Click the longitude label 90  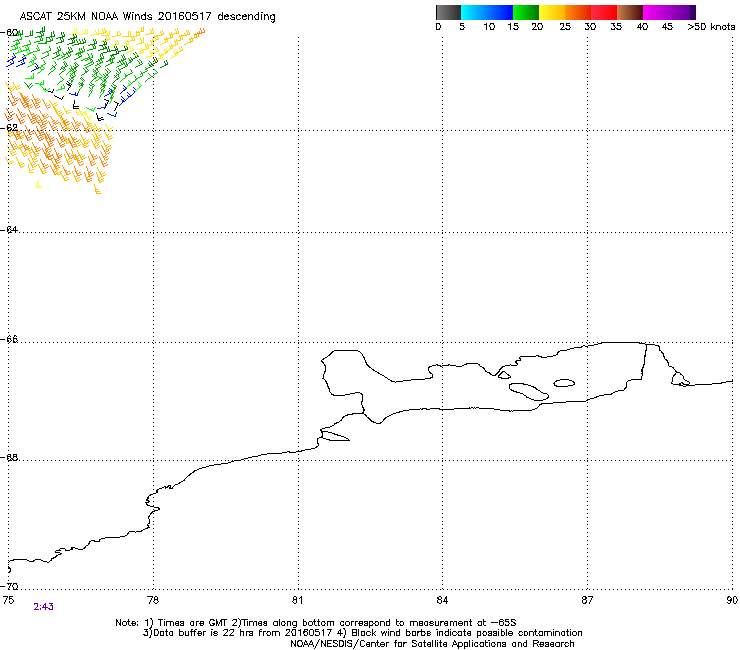[732, 600]
